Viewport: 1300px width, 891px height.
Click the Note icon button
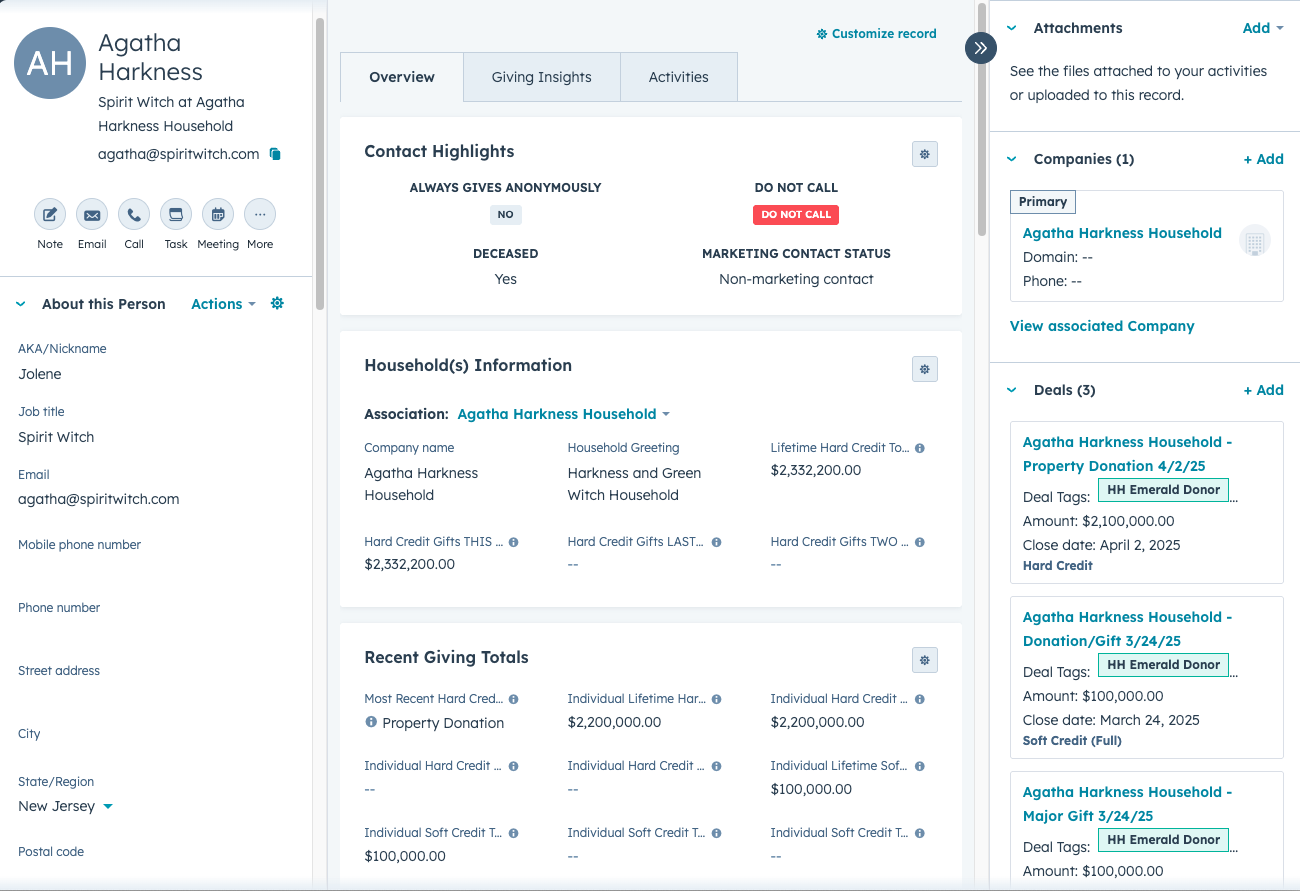point(50,215)
